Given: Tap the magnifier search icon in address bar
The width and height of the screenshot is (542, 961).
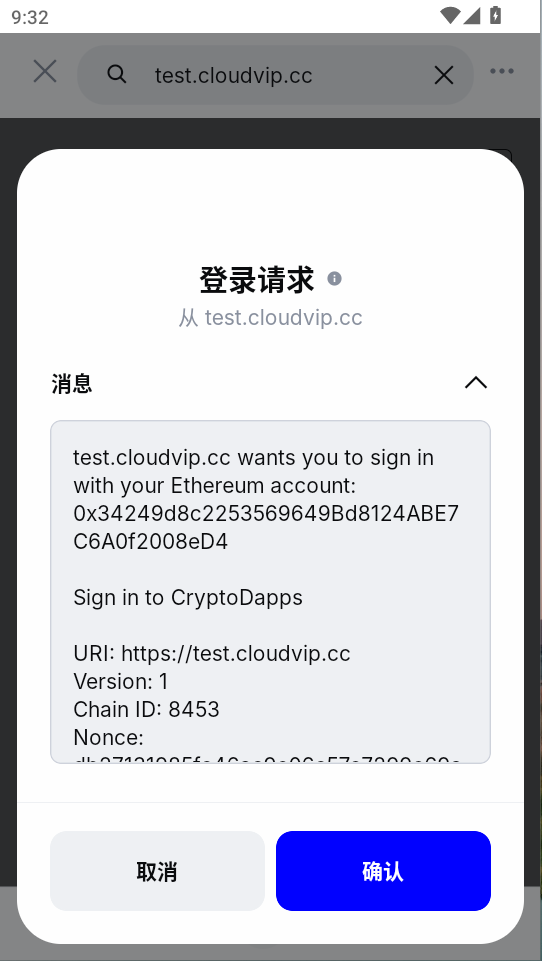Looking at the screenshot, I should click(116, 74).
